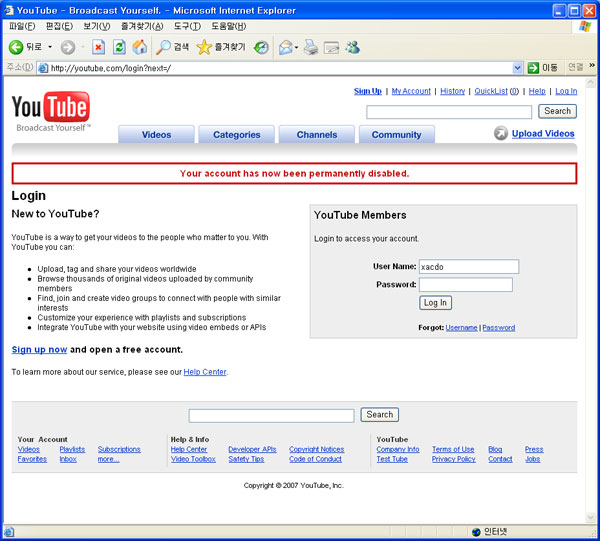The width and height of the screenshot is (600, 541).
Task: Click the address bar URL field
Action: 280,68
